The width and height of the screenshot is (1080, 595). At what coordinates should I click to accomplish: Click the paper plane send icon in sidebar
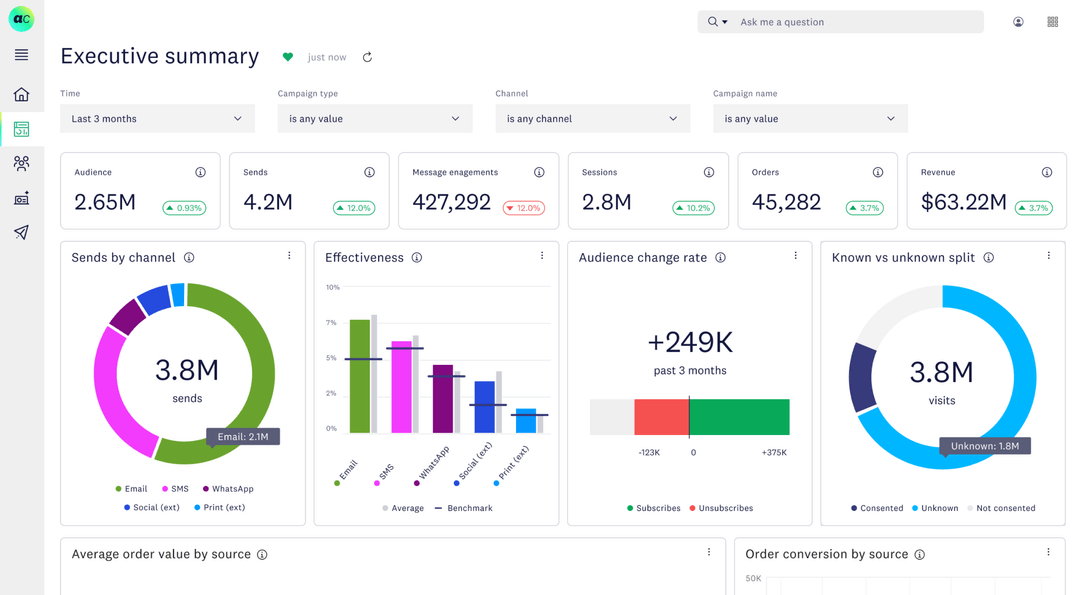click(x=22, y=231)
